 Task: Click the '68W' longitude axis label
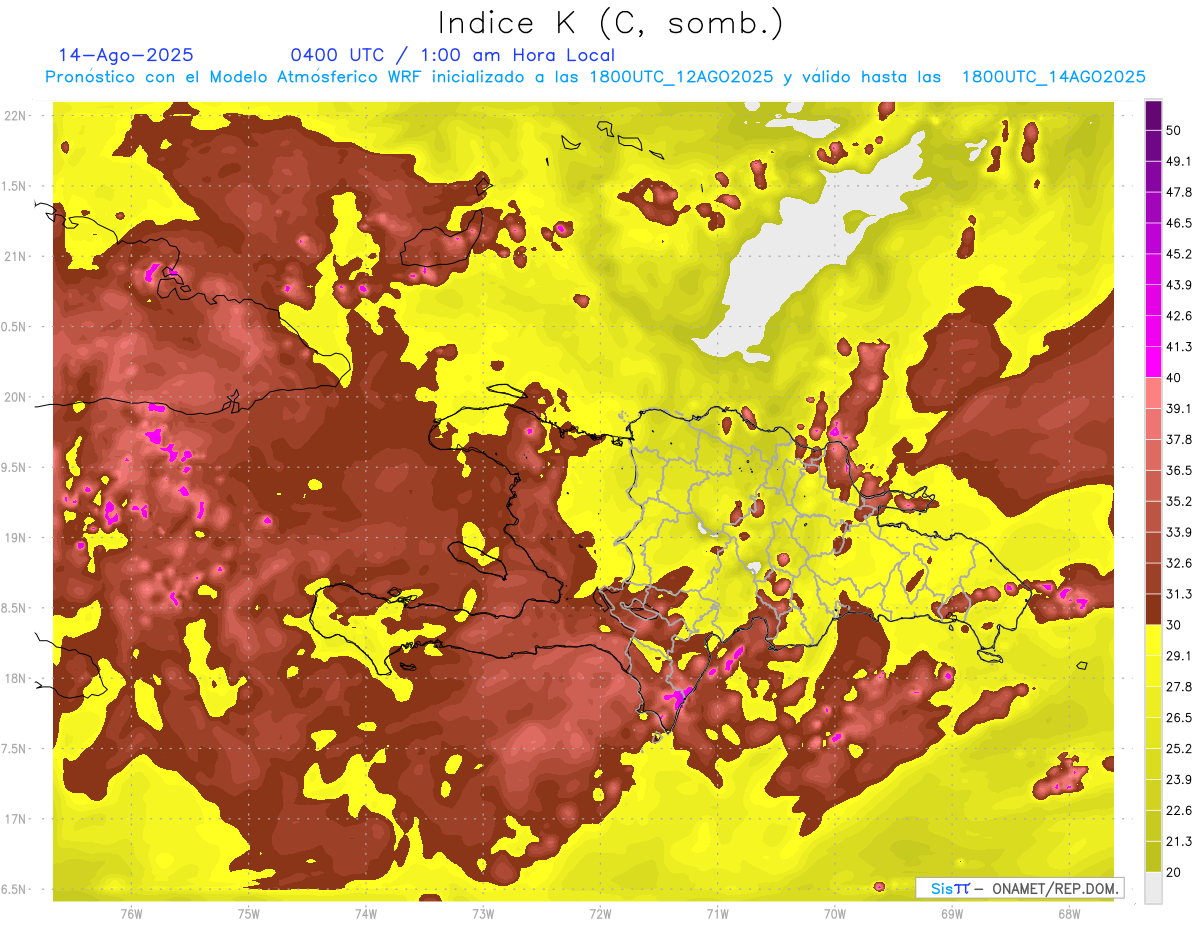point(1068,914)
